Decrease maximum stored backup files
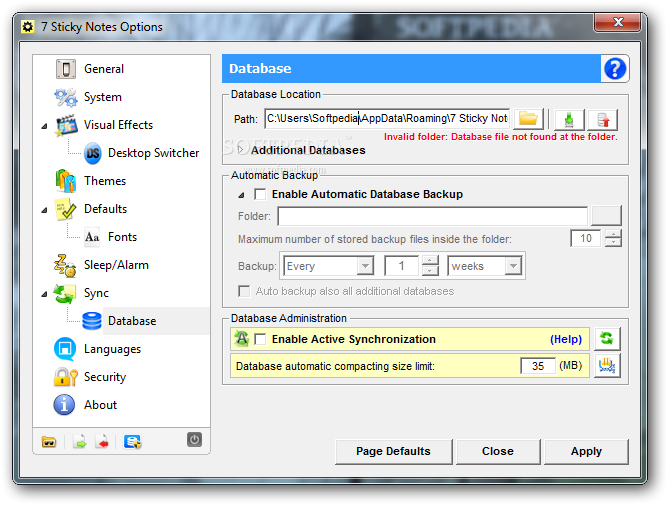Image resolution: width=668 pixels, height=505 pixels. [613, 242]
